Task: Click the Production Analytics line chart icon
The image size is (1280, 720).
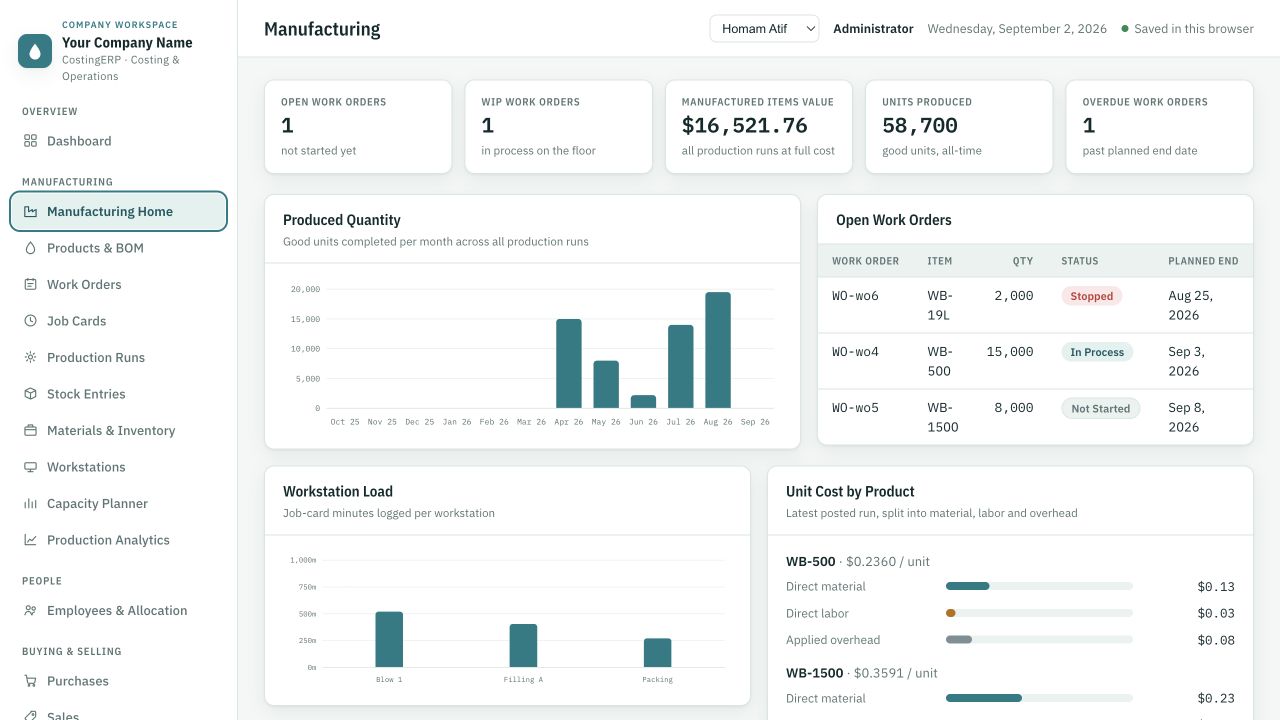Action: tap(30, 540)
